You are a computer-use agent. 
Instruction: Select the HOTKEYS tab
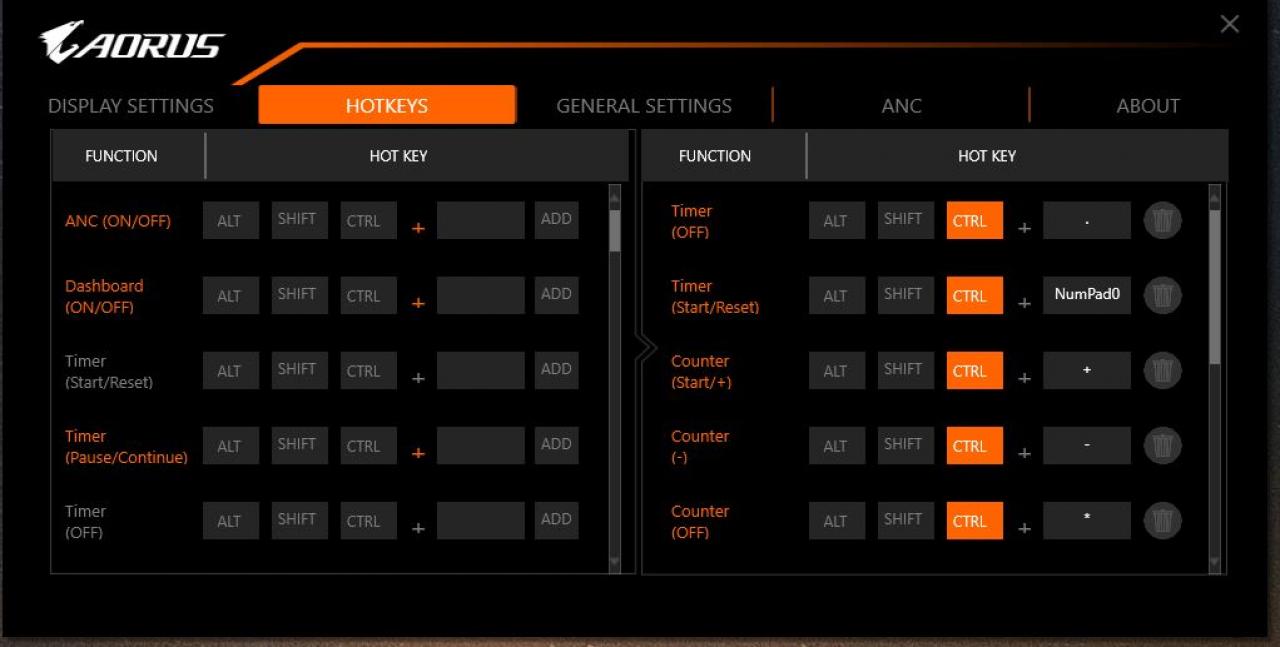(x=387, y=105)
